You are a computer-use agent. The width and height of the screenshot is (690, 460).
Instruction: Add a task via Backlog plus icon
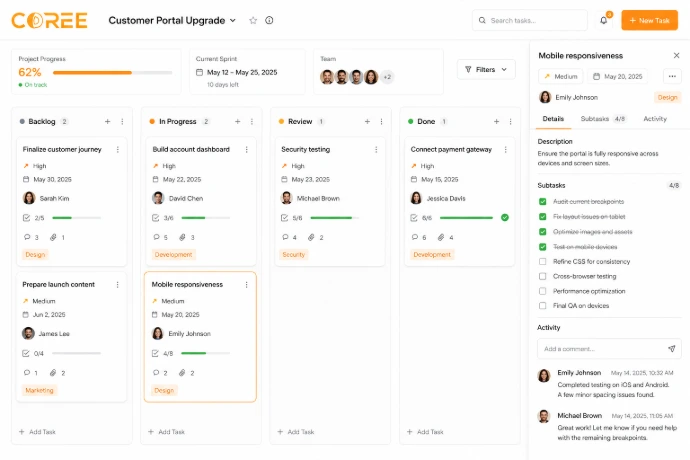point(107,121)
